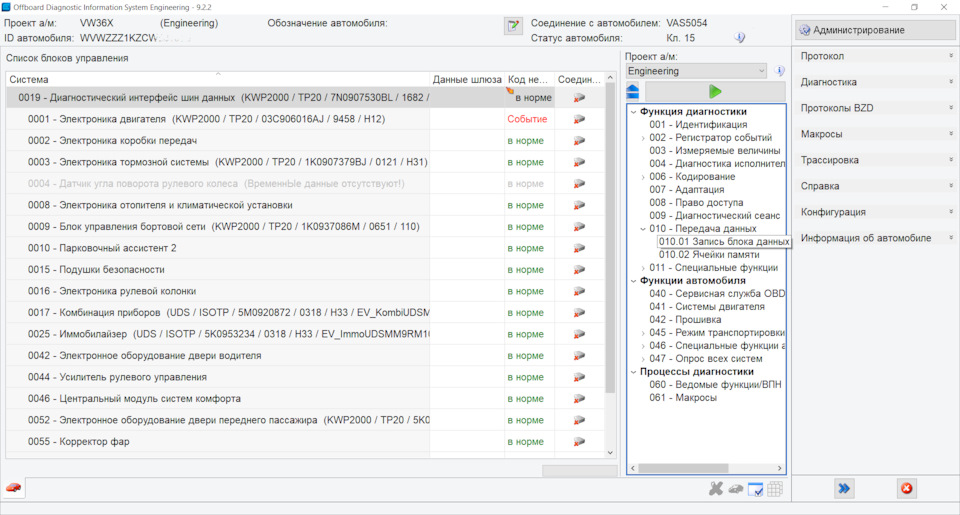Viewport: 960px width, 515px height.
Task: Select row 0001 - Электроника двигателя
Action: (x=218, y=119)
